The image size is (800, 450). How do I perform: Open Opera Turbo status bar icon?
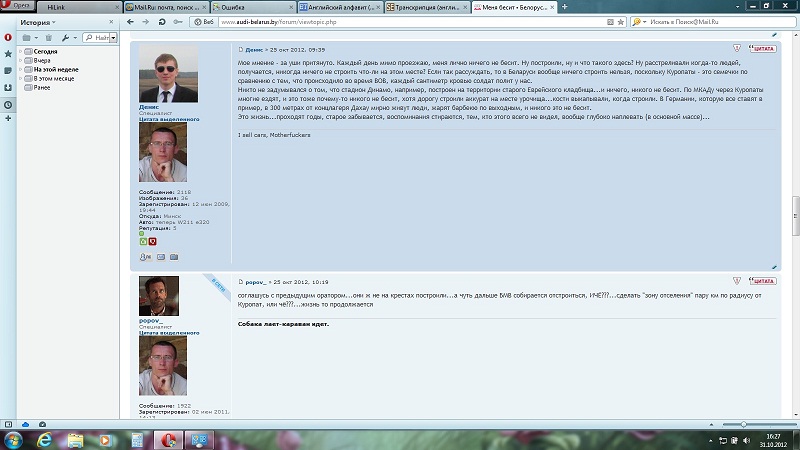[x=42, y=424]
